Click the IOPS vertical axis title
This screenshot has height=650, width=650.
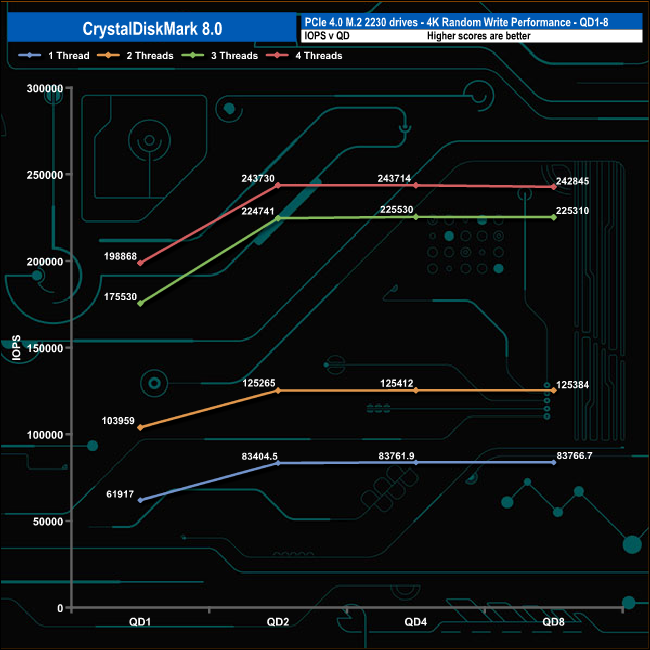pos(16,347)
